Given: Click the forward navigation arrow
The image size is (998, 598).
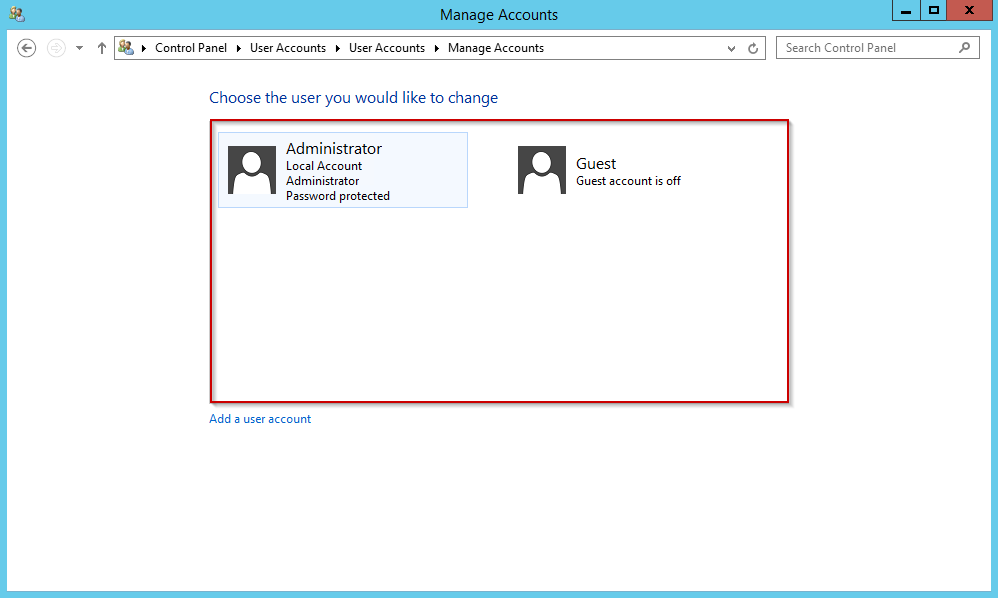Looking at the screenshot, I should tap(56, 47).
